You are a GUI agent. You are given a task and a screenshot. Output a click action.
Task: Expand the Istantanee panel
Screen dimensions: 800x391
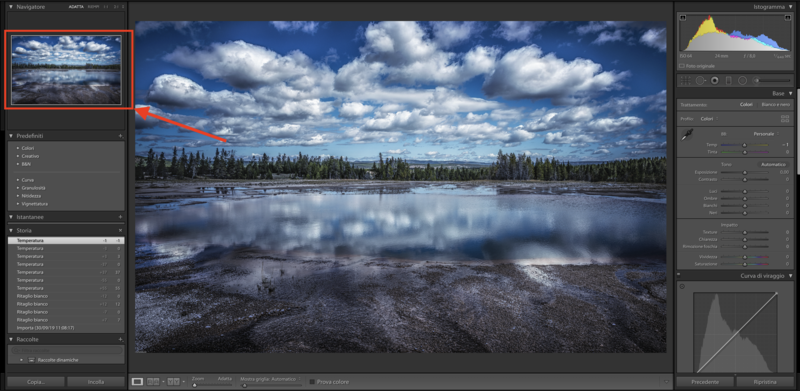(11, 217)
